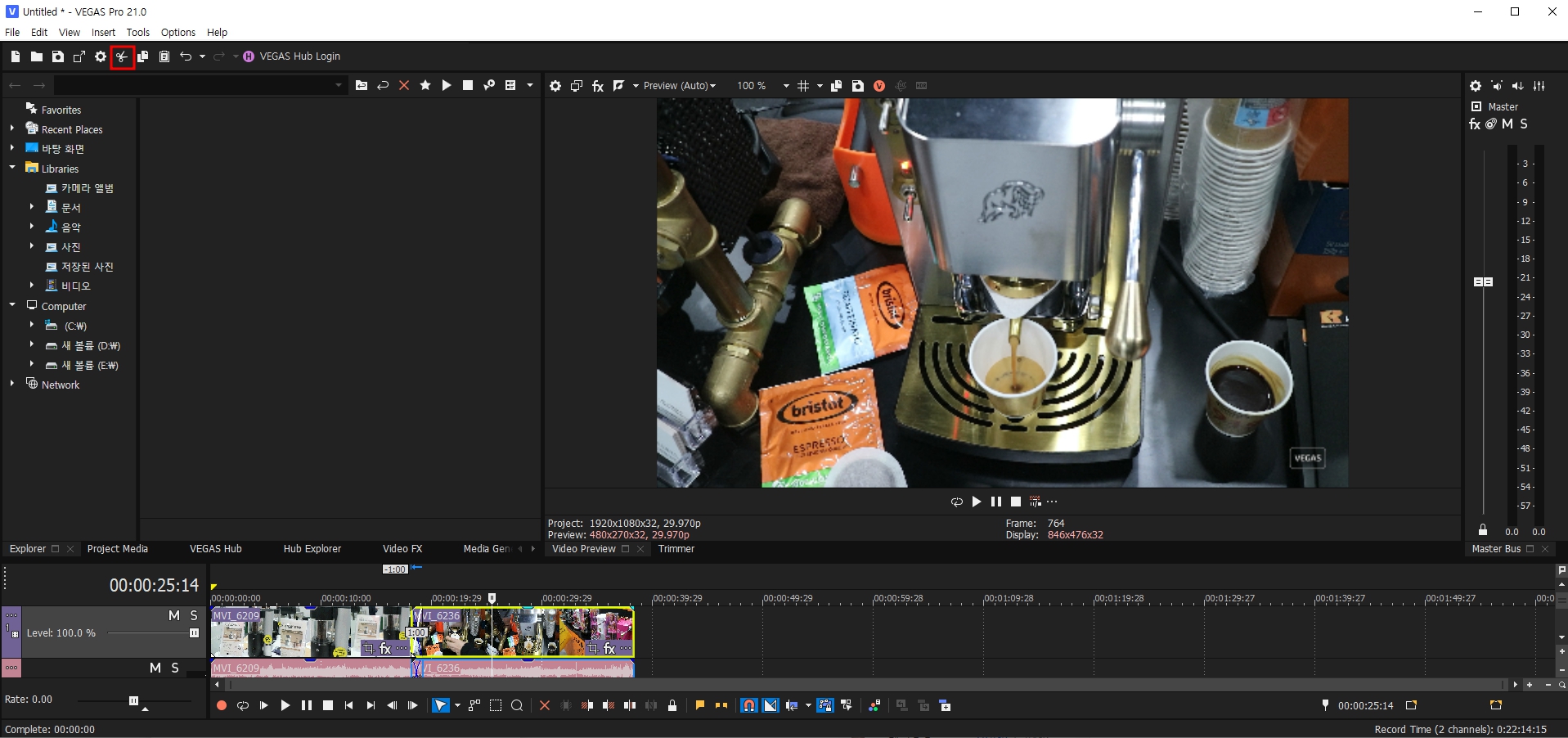Screen dimensions: 1568x738
Task: Toggle Loop Playback in transport bar
Action: (x=243, y=705)
